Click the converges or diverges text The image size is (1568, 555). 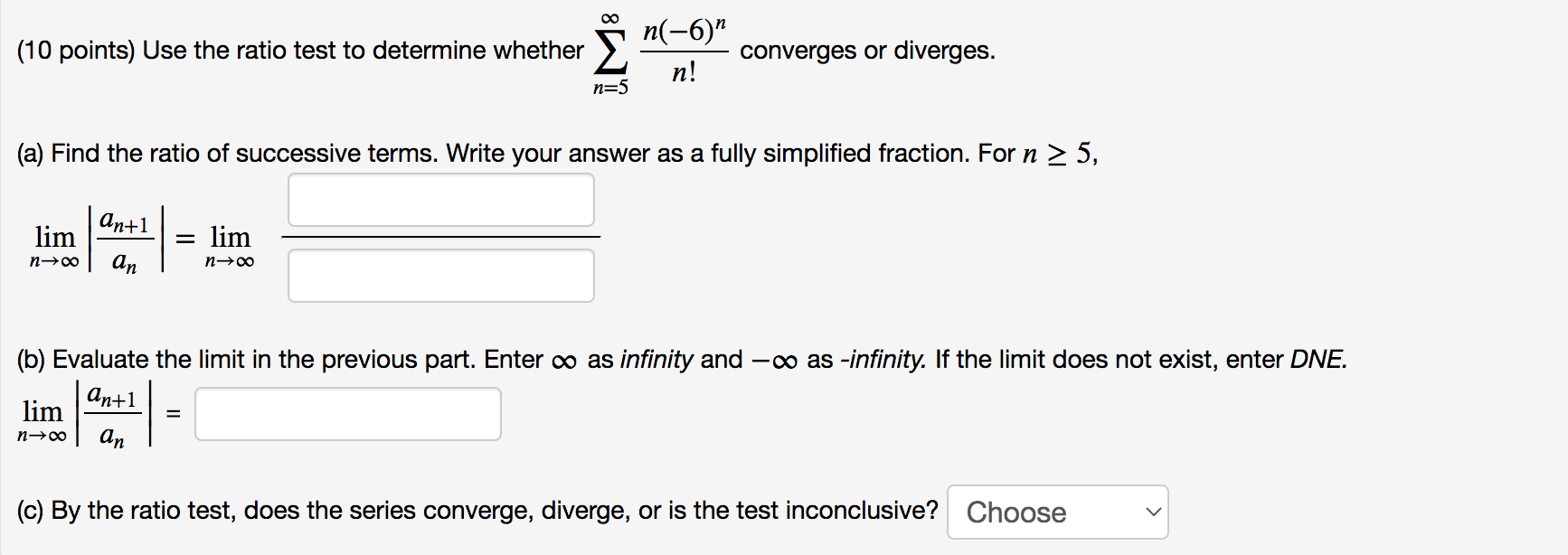[867, 52]
